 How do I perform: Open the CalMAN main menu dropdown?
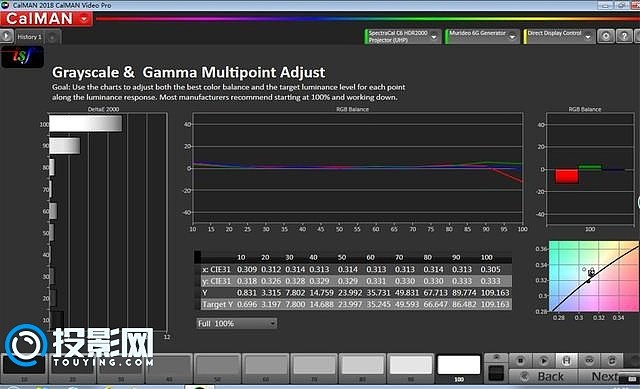(x=84, y=19)
